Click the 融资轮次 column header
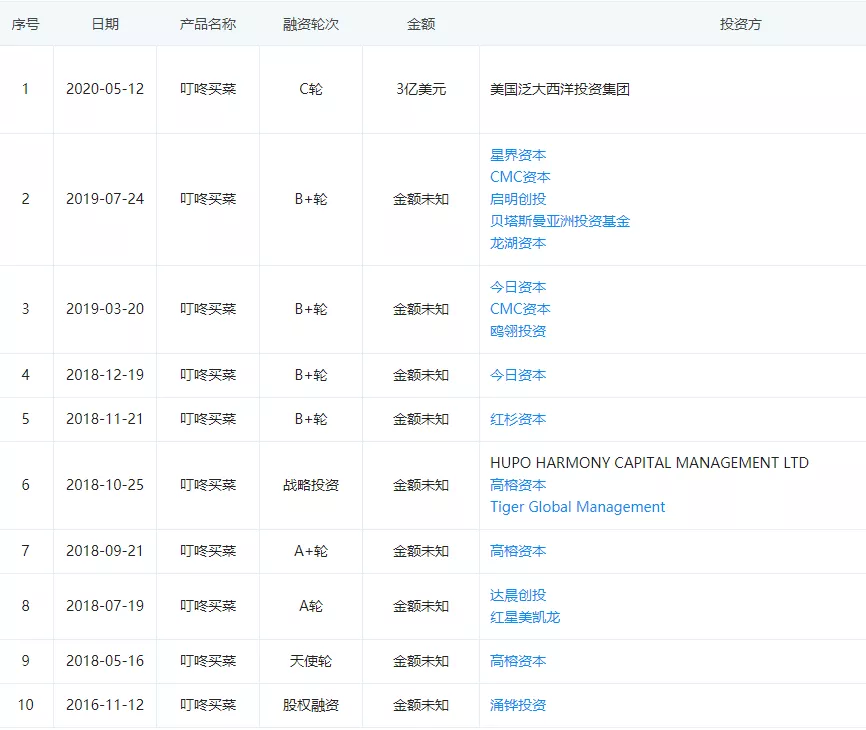This screenshot has width=866, height=730. 310,24
